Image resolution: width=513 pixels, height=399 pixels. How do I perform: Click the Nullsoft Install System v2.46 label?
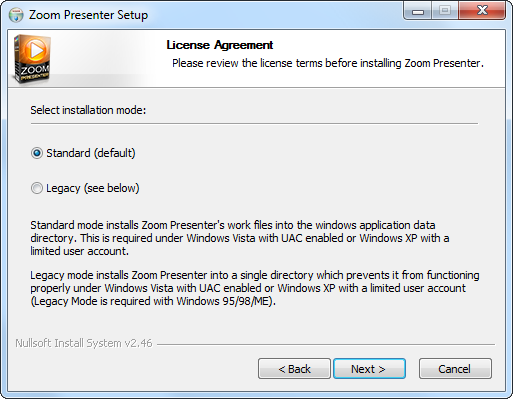pos(84,343)
